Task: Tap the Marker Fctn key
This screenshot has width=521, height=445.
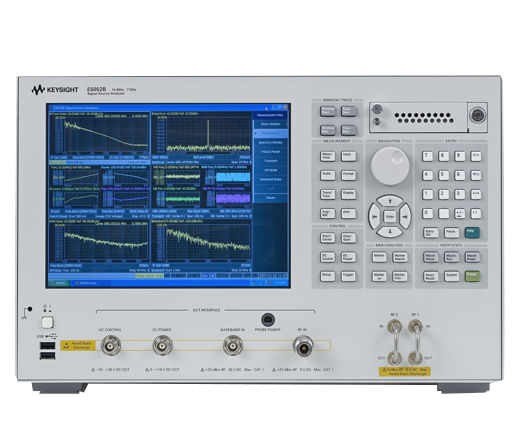Action: pyautogui.click(x=400, y=276)
